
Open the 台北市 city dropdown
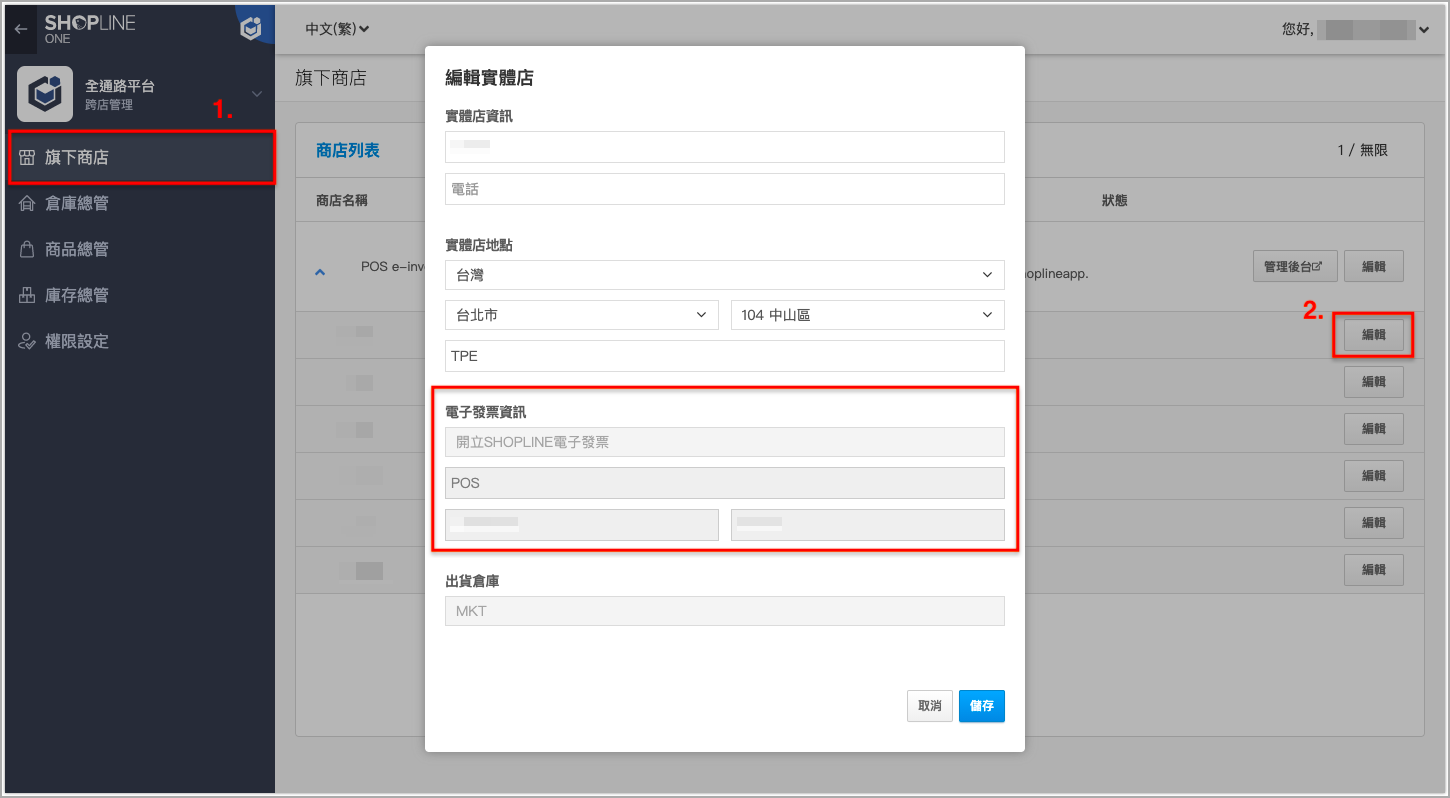pos(582,315)
